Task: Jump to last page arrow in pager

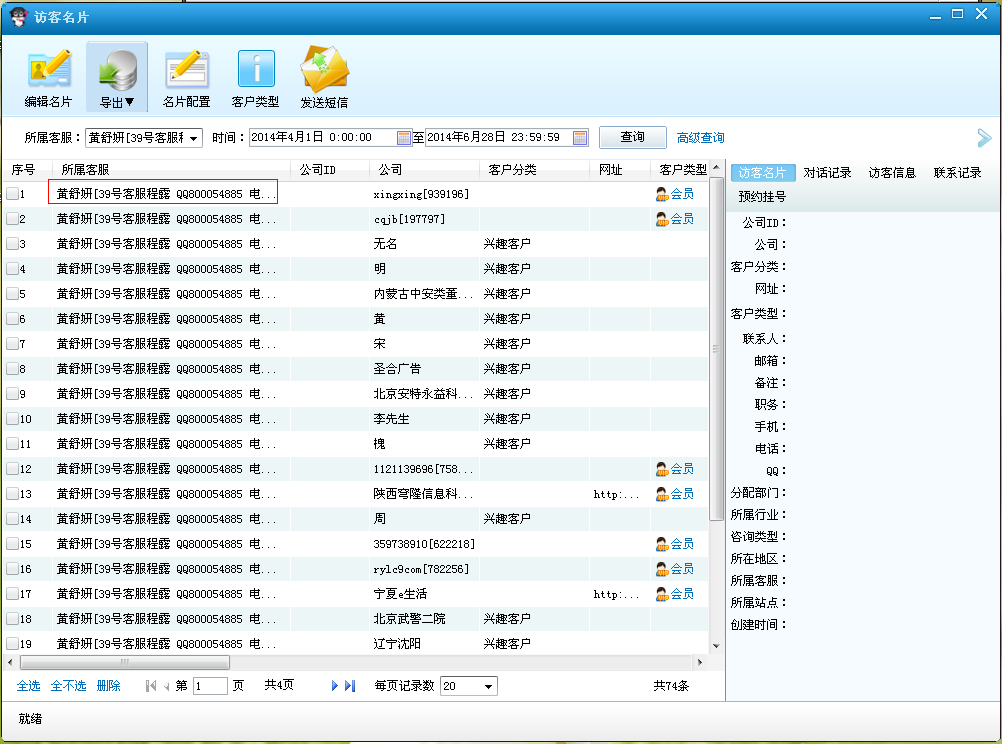Action: click(x=350, y=686)
